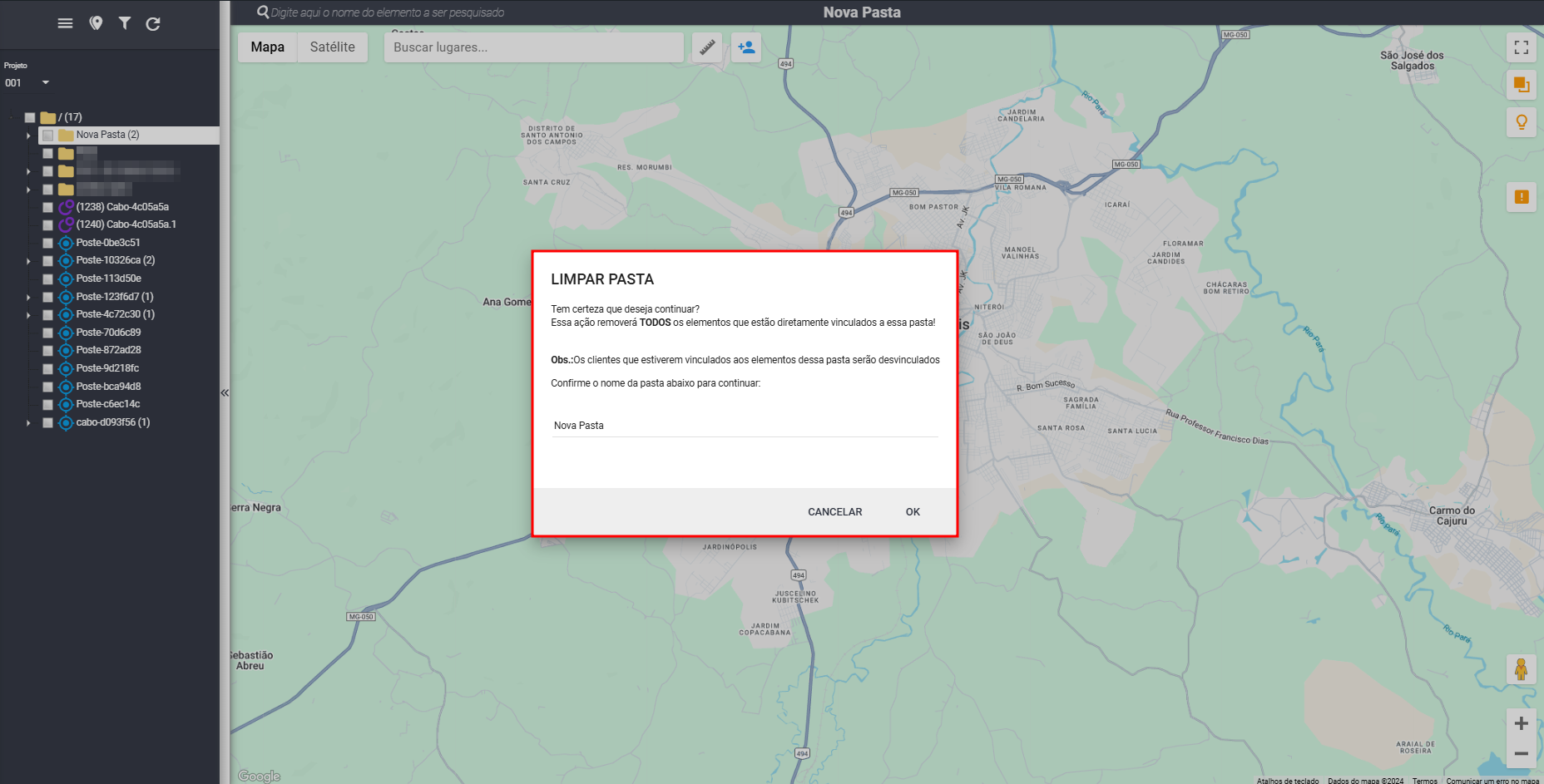Viewport: 1544px width, 784px height.
Task: Open Comunicar um erro no mapa link
Action: click(1492, 781)
